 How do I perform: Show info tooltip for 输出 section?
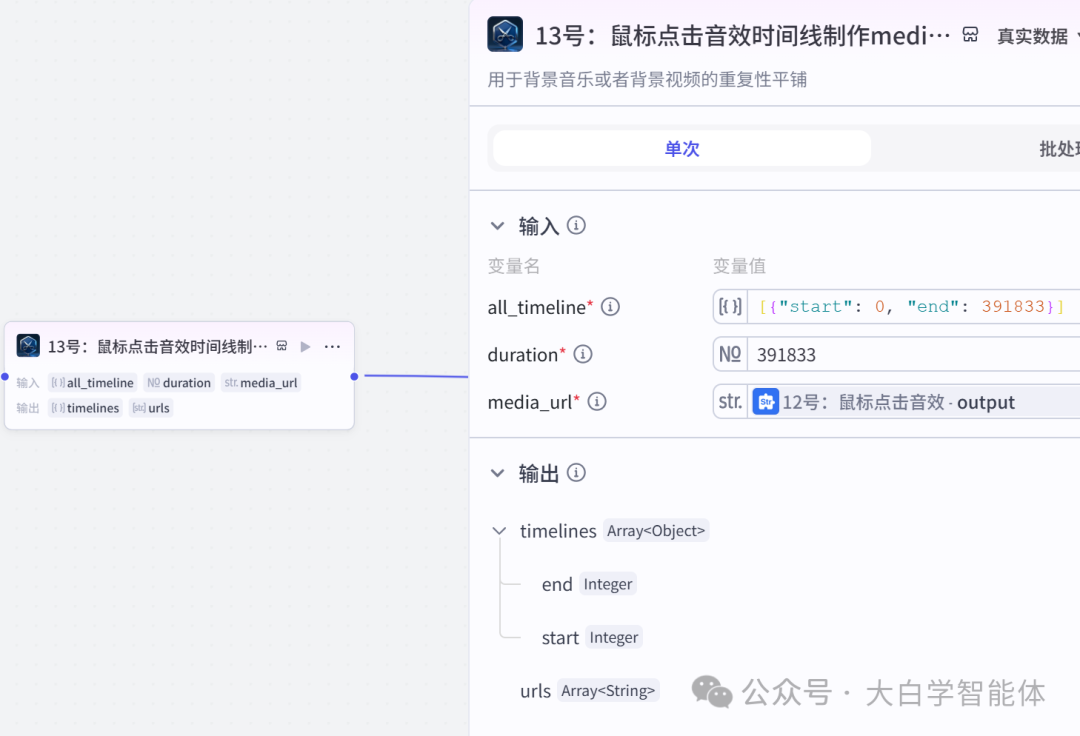point(577,472)
